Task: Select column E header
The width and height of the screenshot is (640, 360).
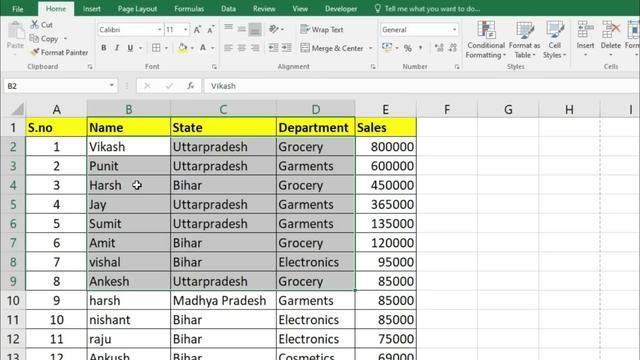Action: pos(385,109)
